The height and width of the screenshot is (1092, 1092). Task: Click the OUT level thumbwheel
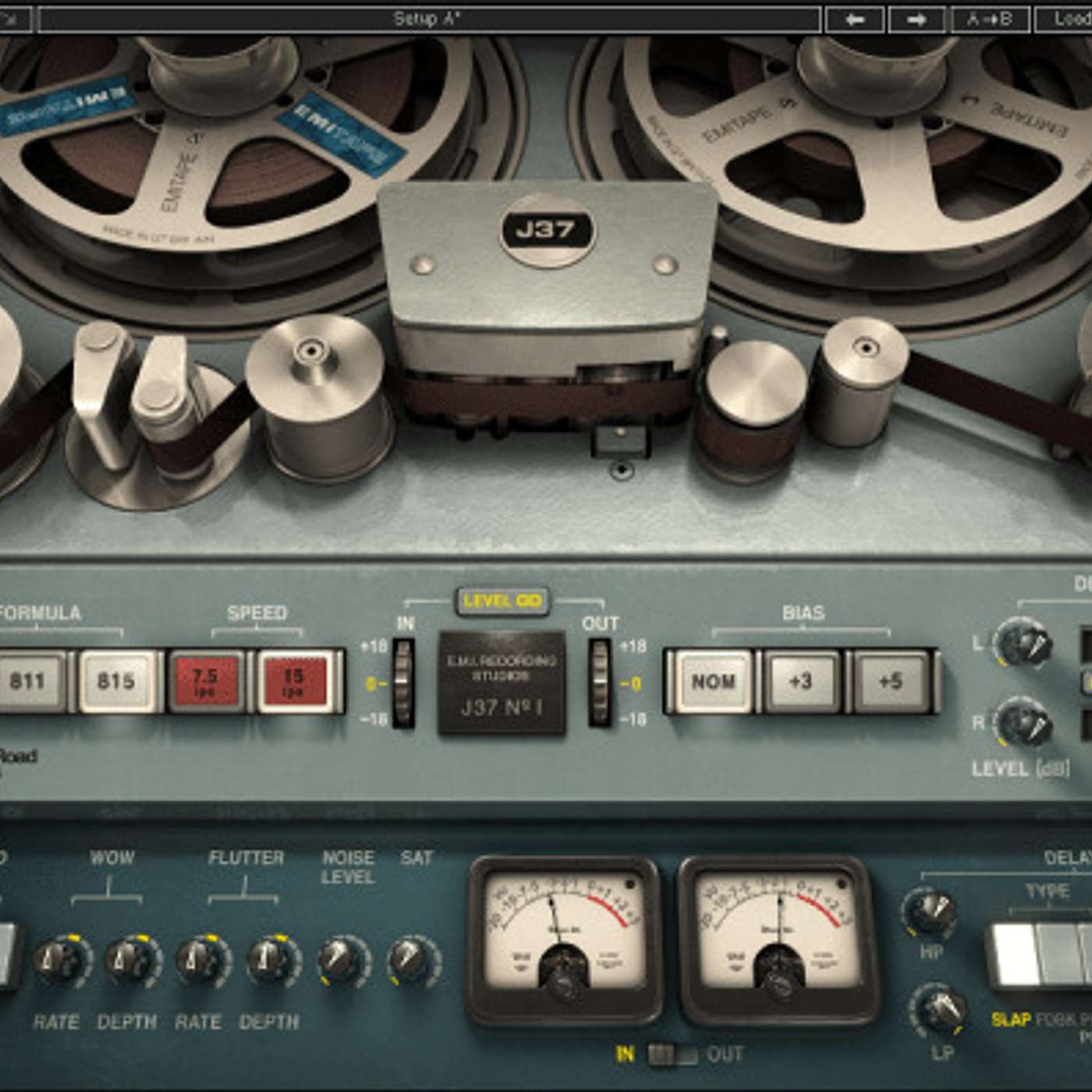coord(600,683)
